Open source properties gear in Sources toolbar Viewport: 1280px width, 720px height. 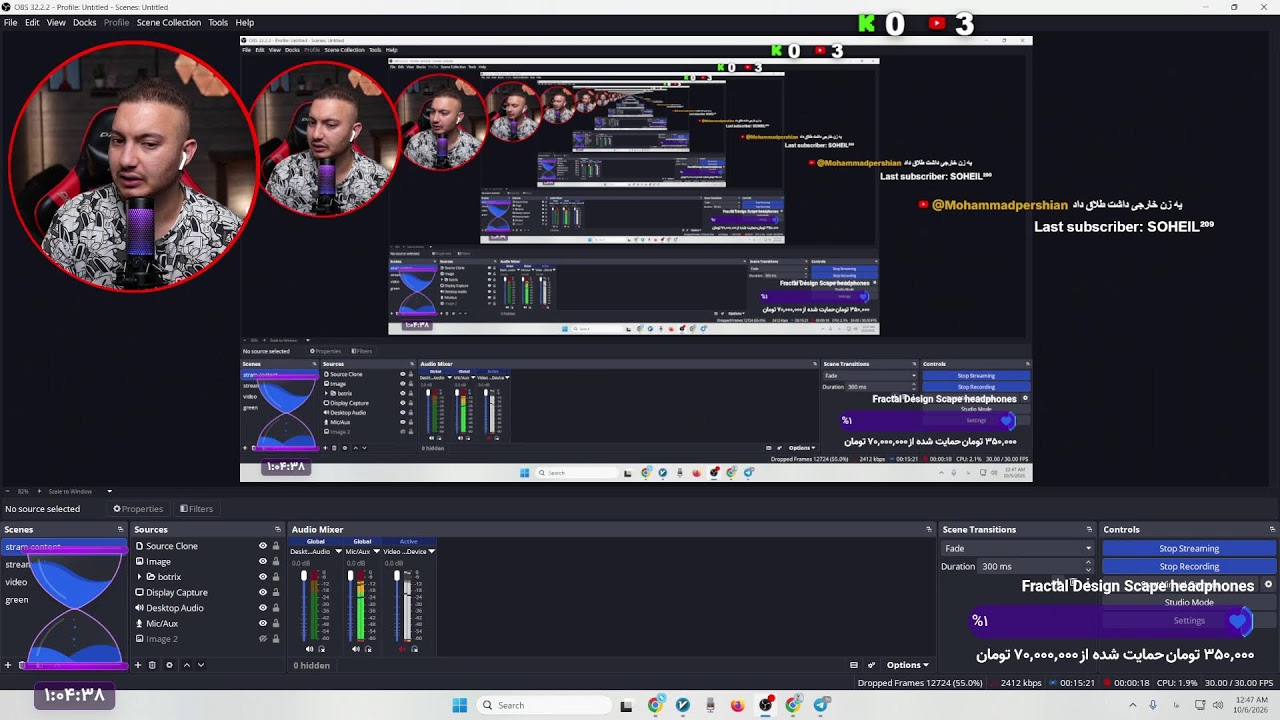(x=169, y=665)
